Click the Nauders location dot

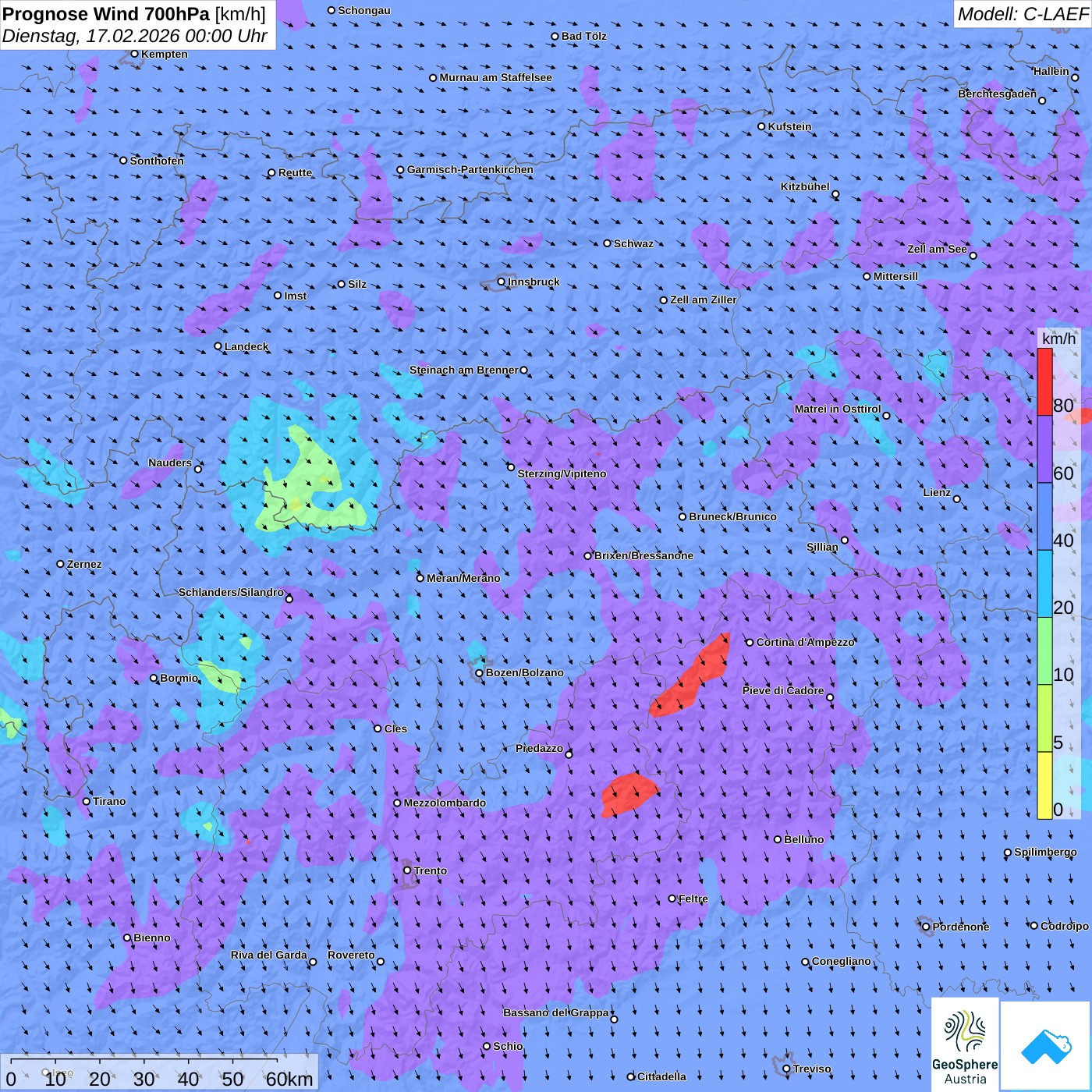point(198,469)
